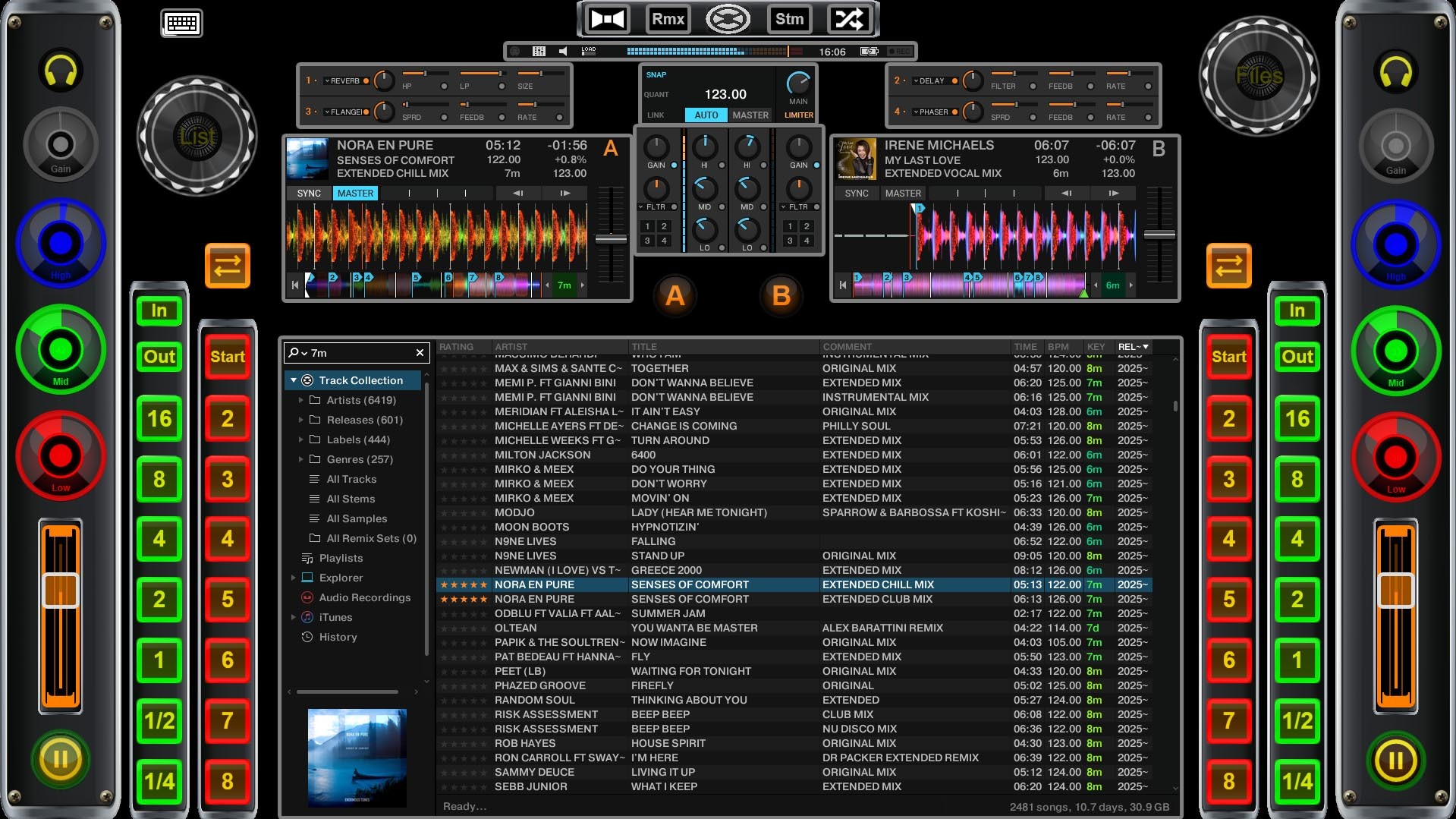Enable AUTO master clock mode

click(x=706, y=115)
